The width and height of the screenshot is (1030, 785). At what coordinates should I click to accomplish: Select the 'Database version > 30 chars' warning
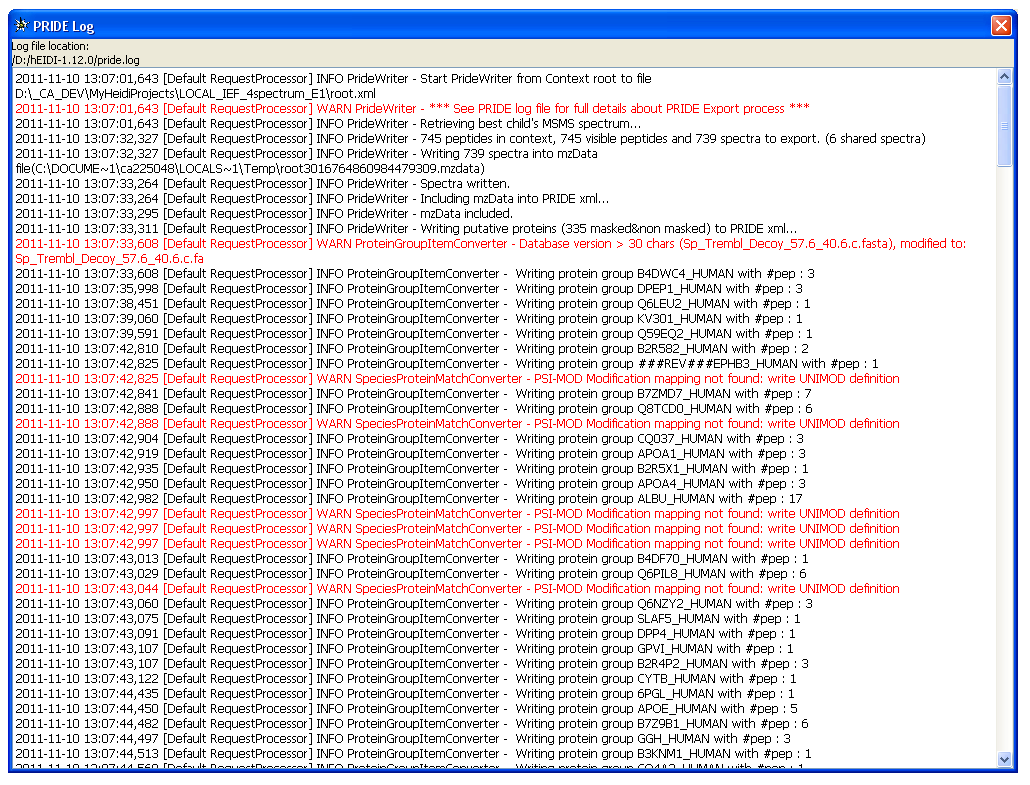490,243
